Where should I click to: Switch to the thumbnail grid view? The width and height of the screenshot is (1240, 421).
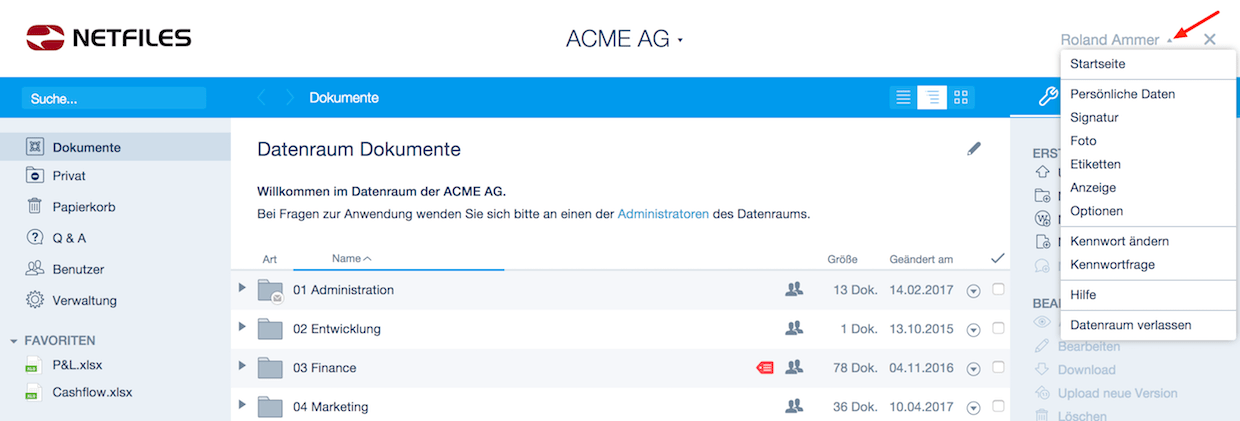click(x=961, y=98)
